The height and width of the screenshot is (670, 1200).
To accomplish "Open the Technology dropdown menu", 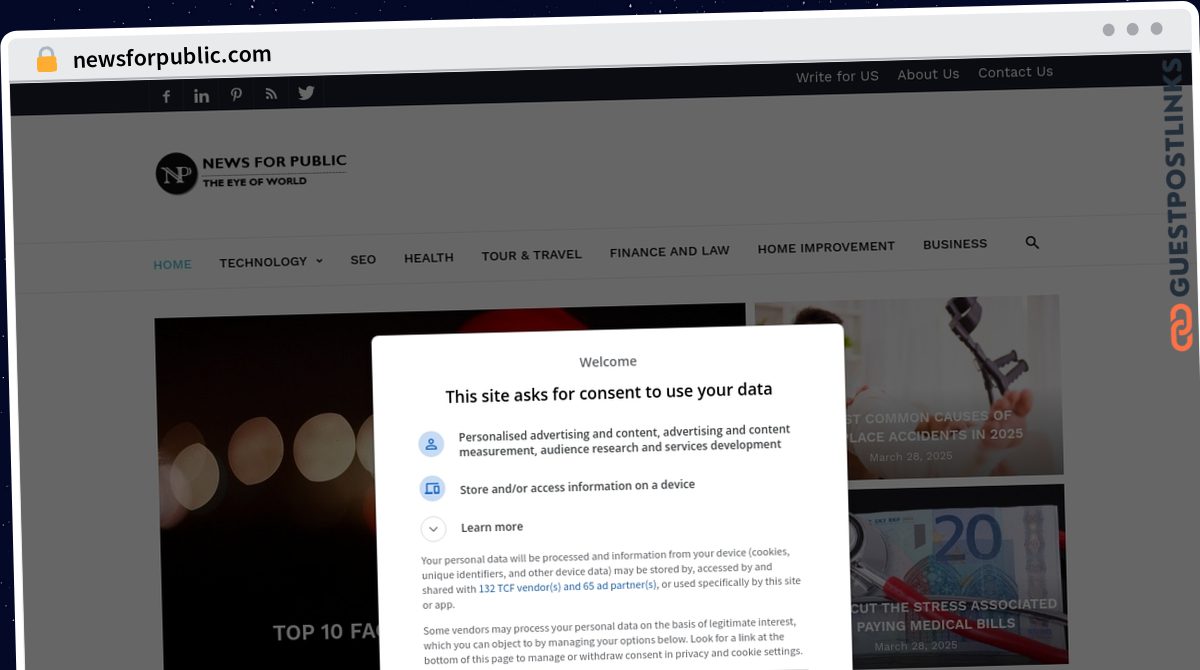I will click(x=271, y=262).
